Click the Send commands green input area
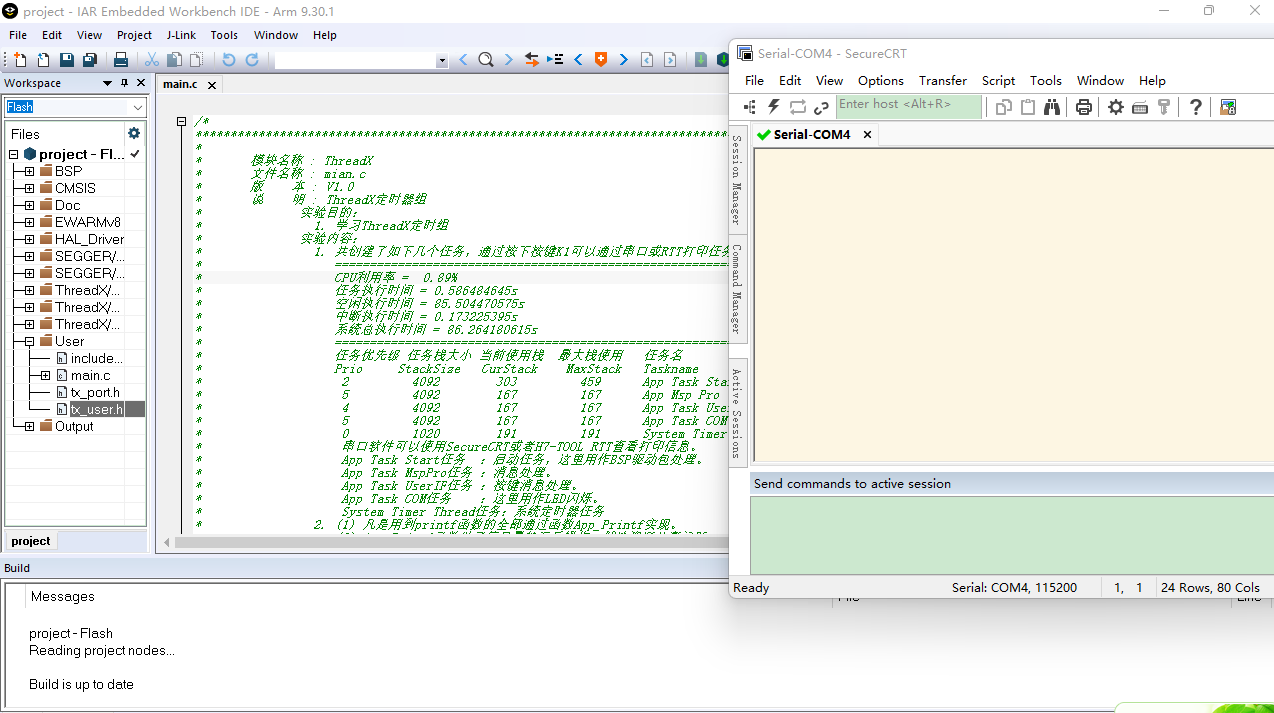 1012,535
